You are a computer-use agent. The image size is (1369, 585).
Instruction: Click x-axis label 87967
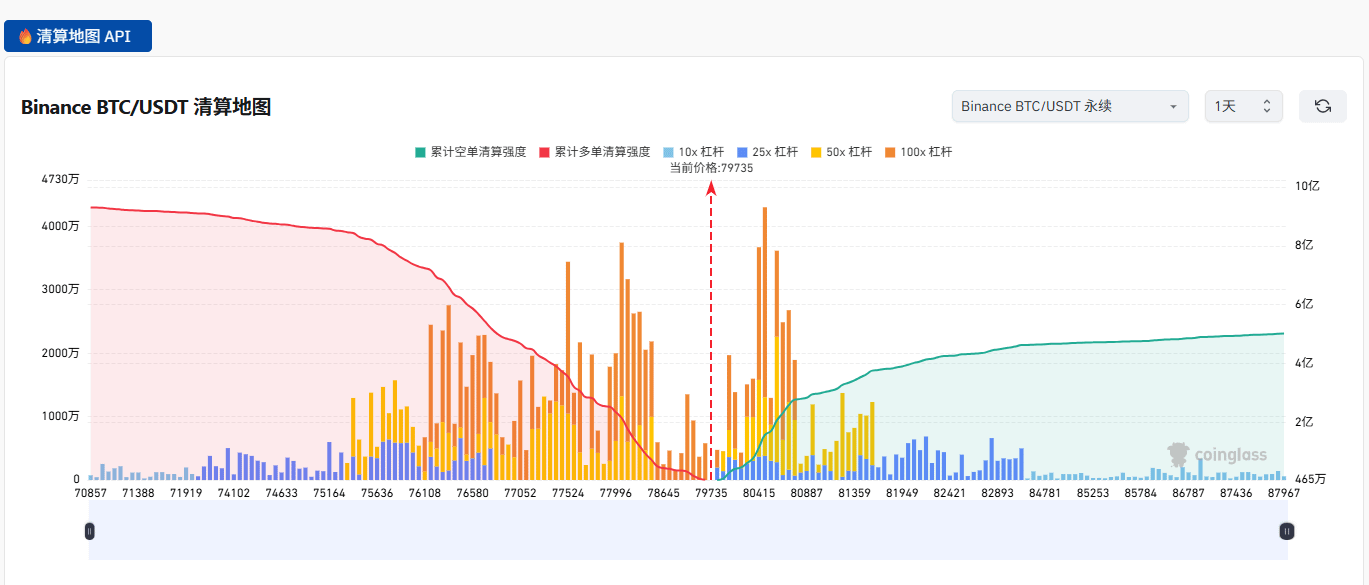point(1283,493)
